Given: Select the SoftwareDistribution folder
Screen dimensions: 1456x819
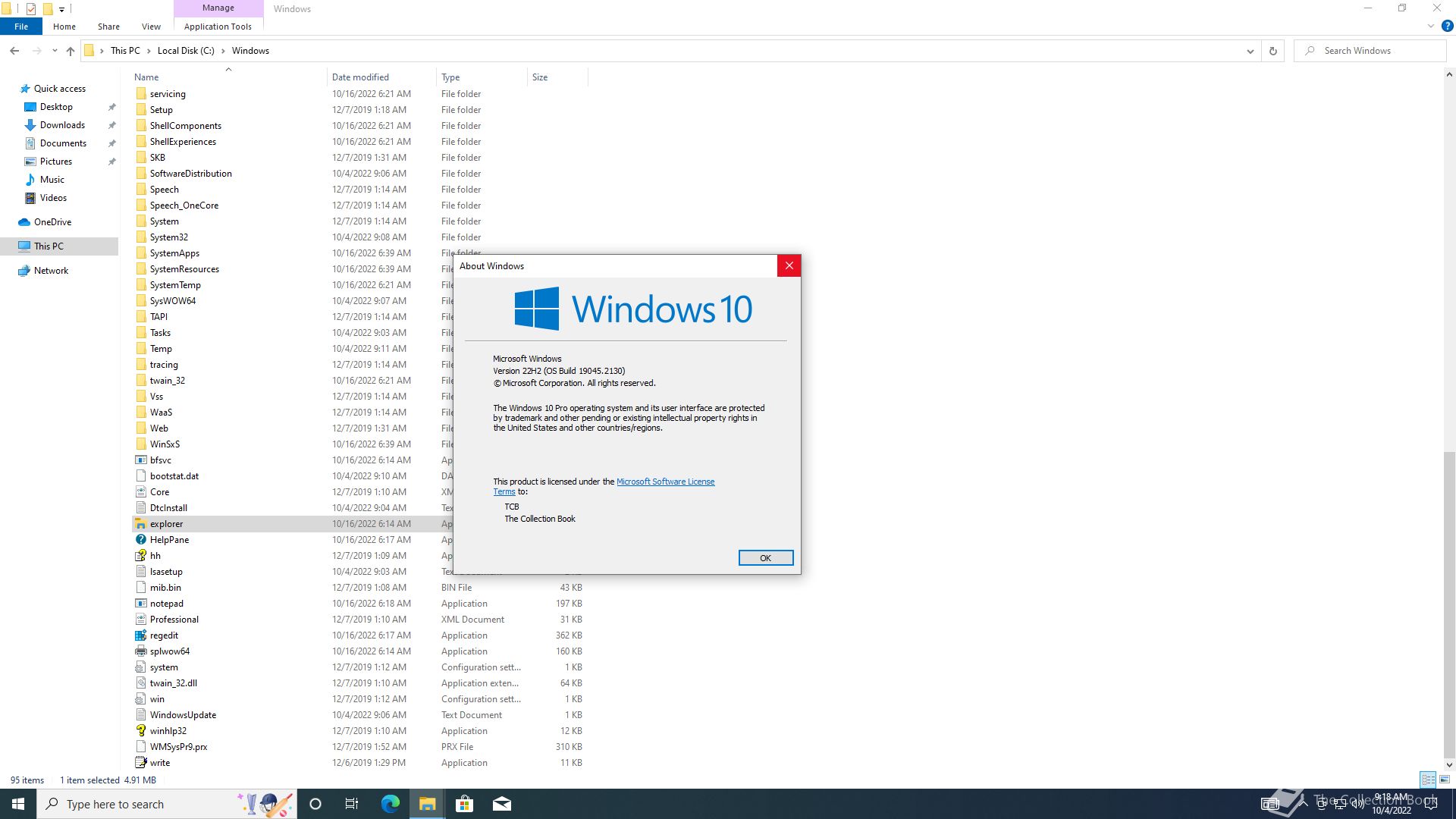Looking at the screenshot, I should 190,174.
